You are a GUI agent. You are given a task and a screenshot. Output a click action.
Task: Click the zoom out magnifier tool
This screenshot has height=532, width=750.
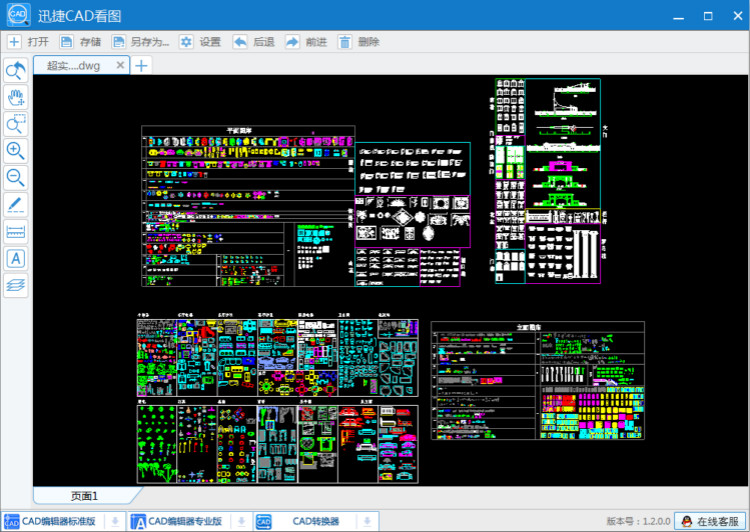[16, 178]
